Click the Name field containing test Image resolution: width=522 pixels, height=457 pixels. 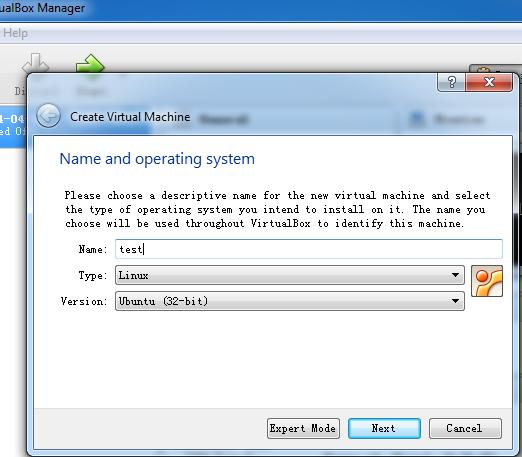(x=309, y=249)
